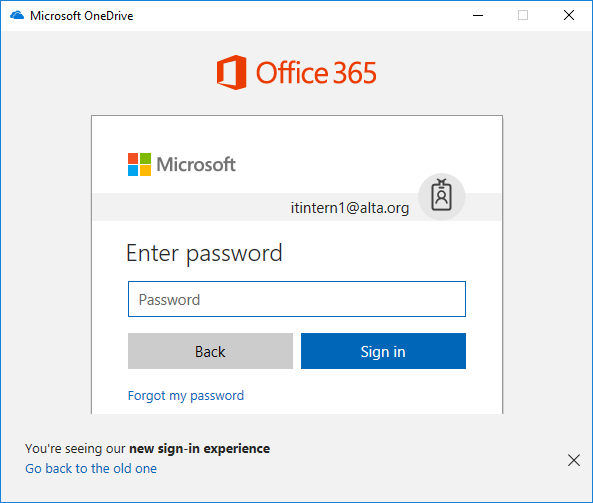The image size is (593, 503).
Task: Click the Microsoft wordmark text
Action: 196,165
